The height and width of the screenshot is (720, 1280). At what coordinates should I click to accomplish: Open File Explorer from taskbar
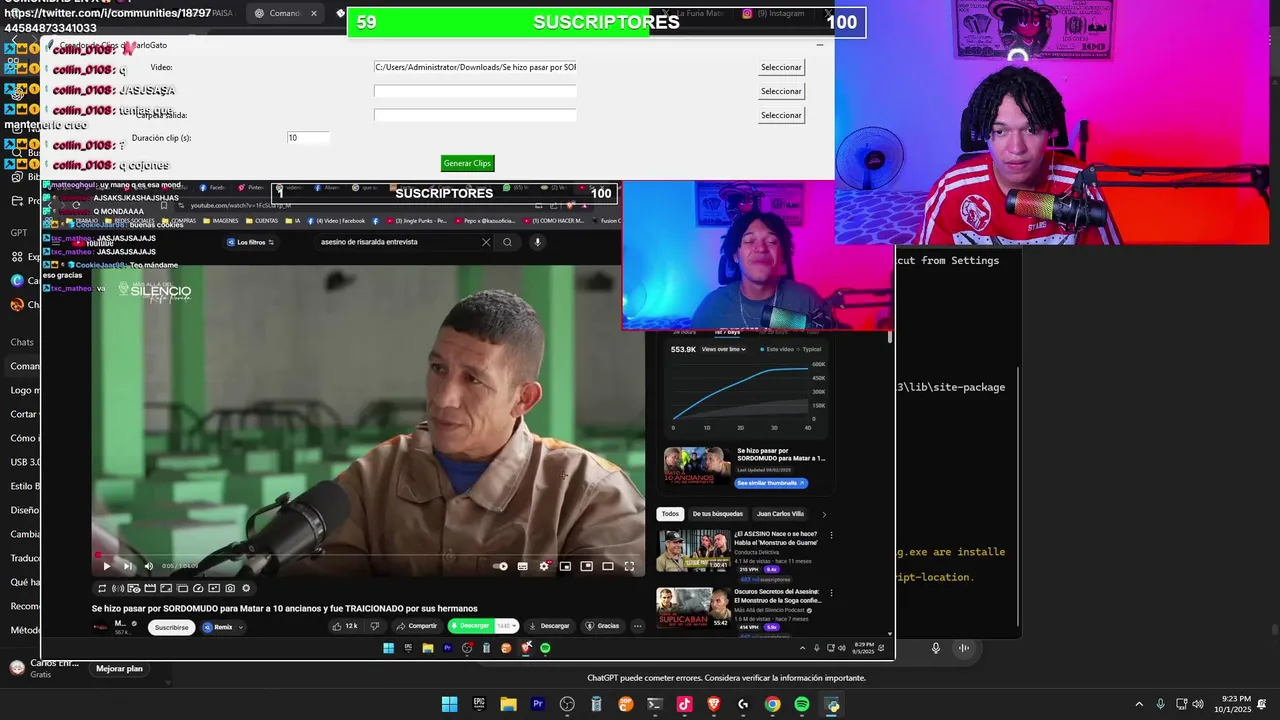[508, 704]
